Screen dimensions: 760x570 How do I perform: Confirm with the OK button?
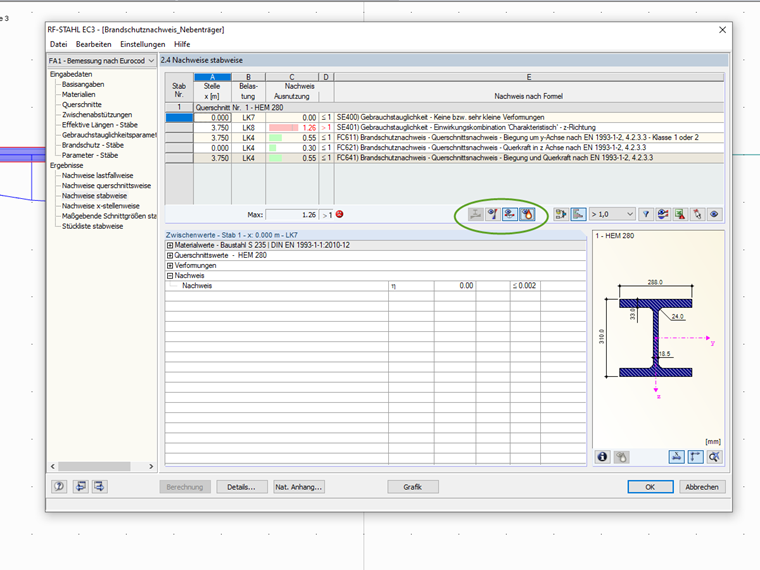click(x=650, y=487)
